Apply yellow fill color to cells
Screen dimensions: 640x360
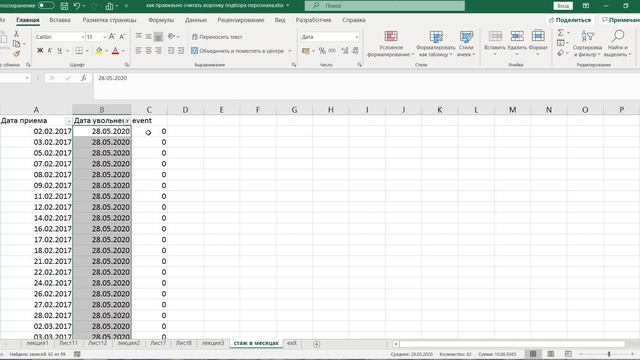(99, 51)
